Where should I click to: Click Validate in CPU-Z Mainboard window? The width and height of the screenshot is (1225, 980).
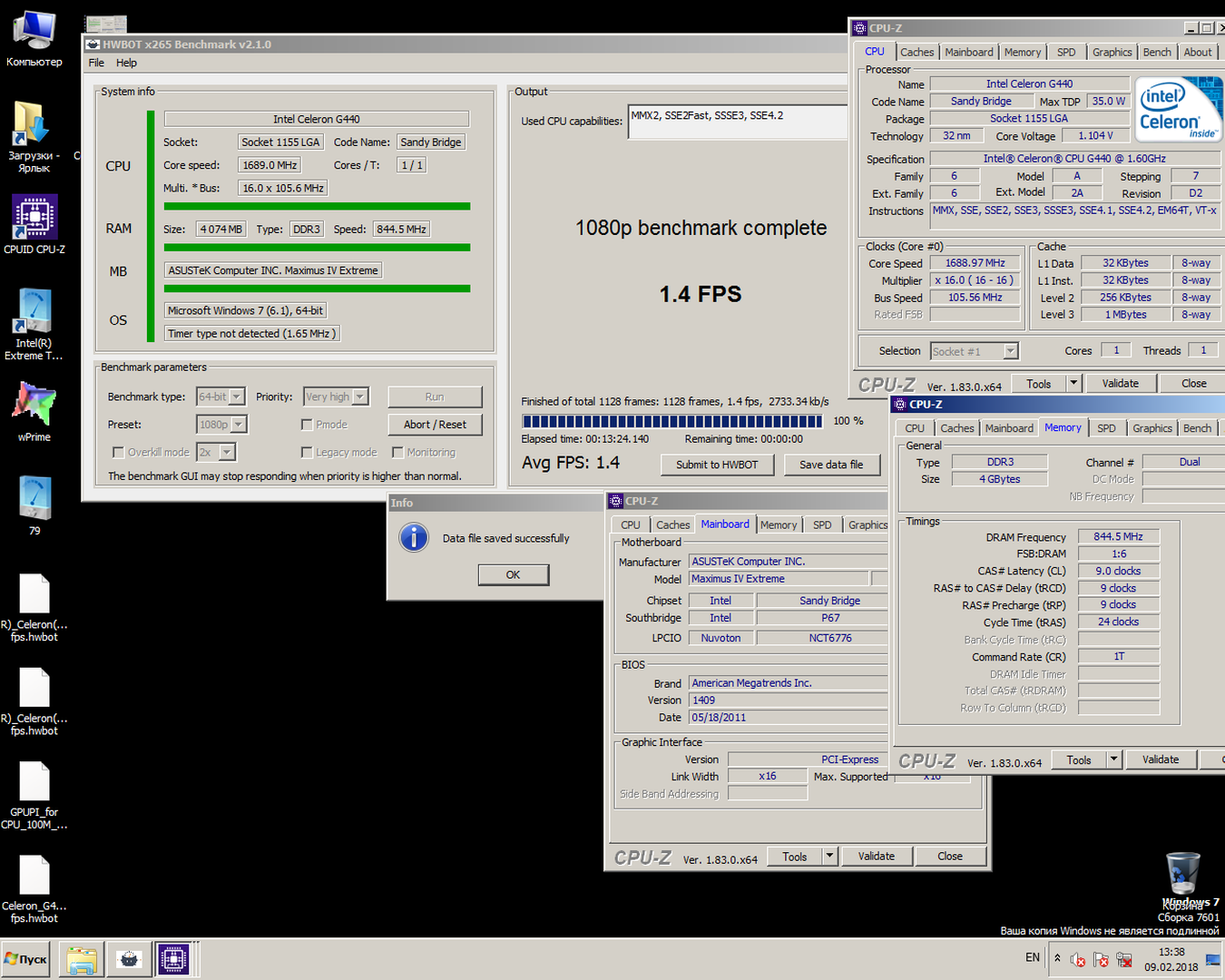point(877,856)
